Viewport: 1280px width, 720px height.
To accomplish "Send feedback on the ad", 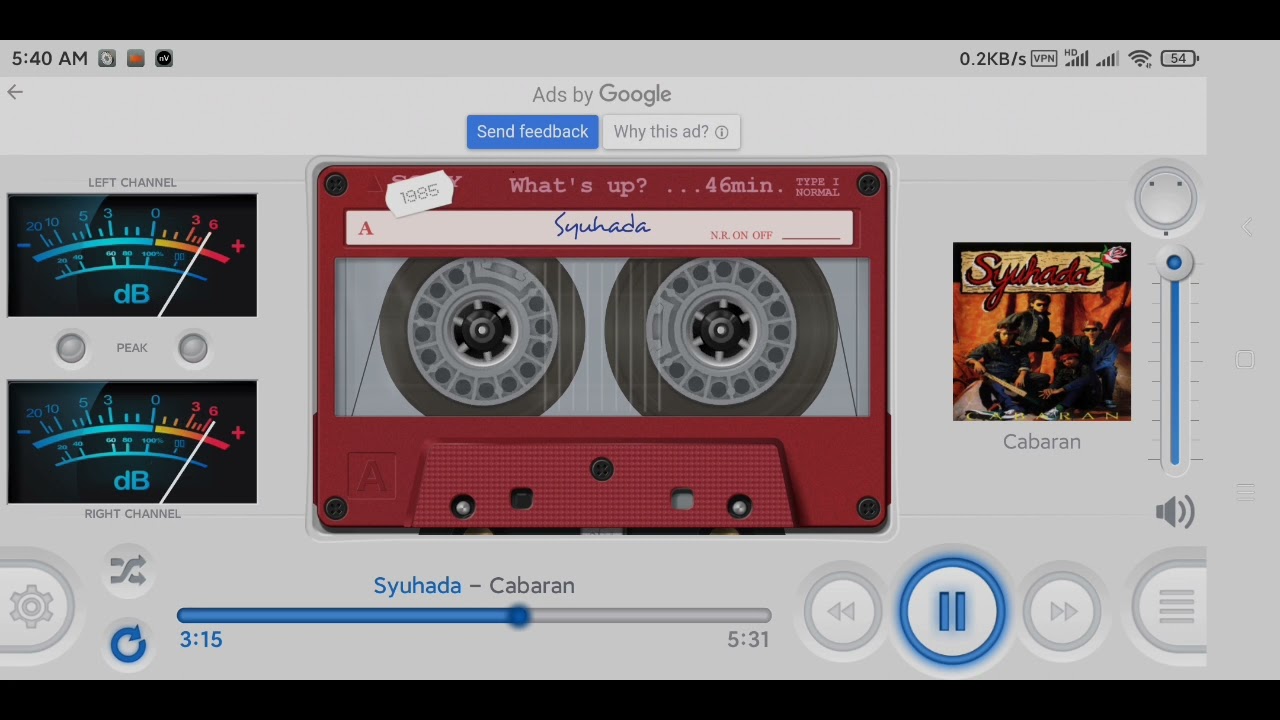I will 532,132.
